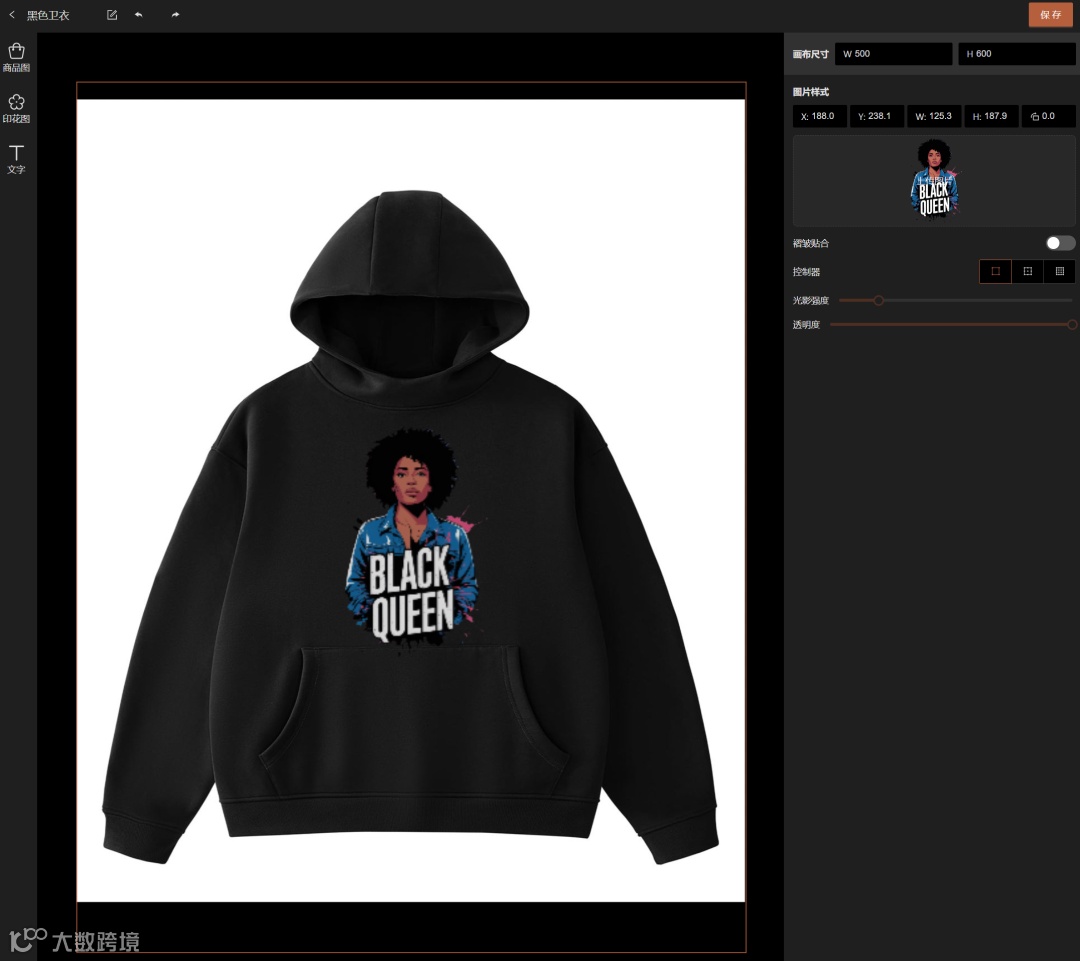This screenshot has width=1080, height=961.
Task: Adjust the 光影强度 light intensity slider
Action: pyautogui.click(x=878, y=300)
